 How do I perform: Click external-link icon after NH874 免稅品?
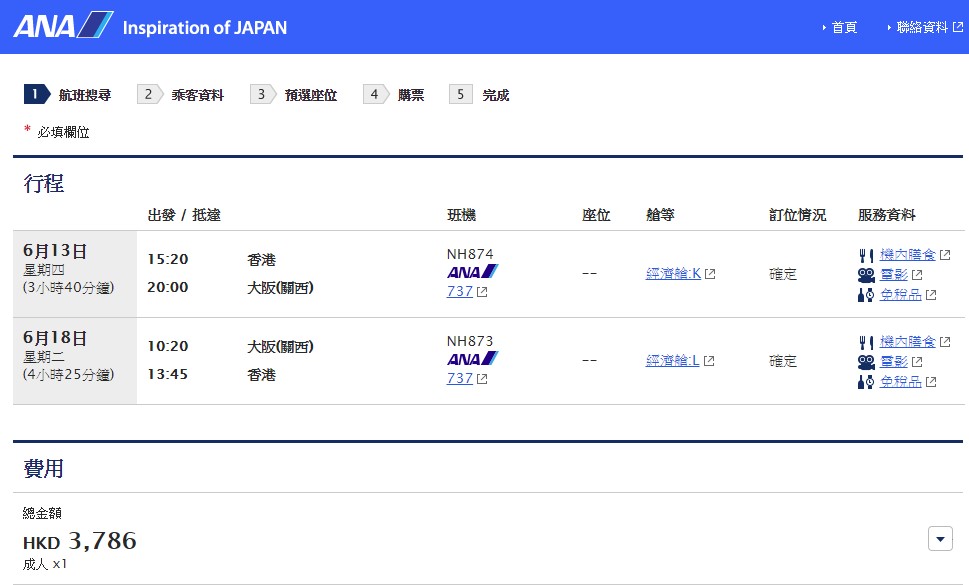(931, 295)
